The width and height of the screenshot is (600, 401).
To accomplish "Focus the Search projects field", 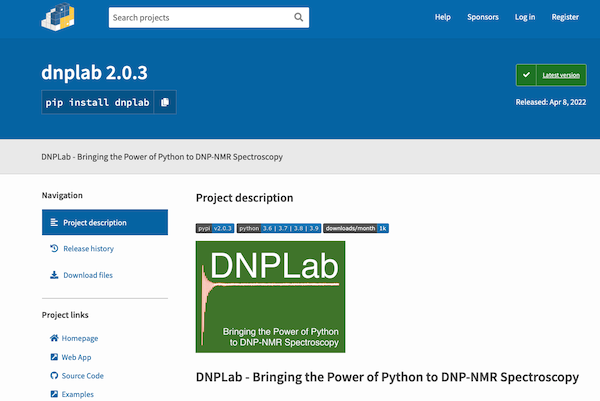I will 209,17.
